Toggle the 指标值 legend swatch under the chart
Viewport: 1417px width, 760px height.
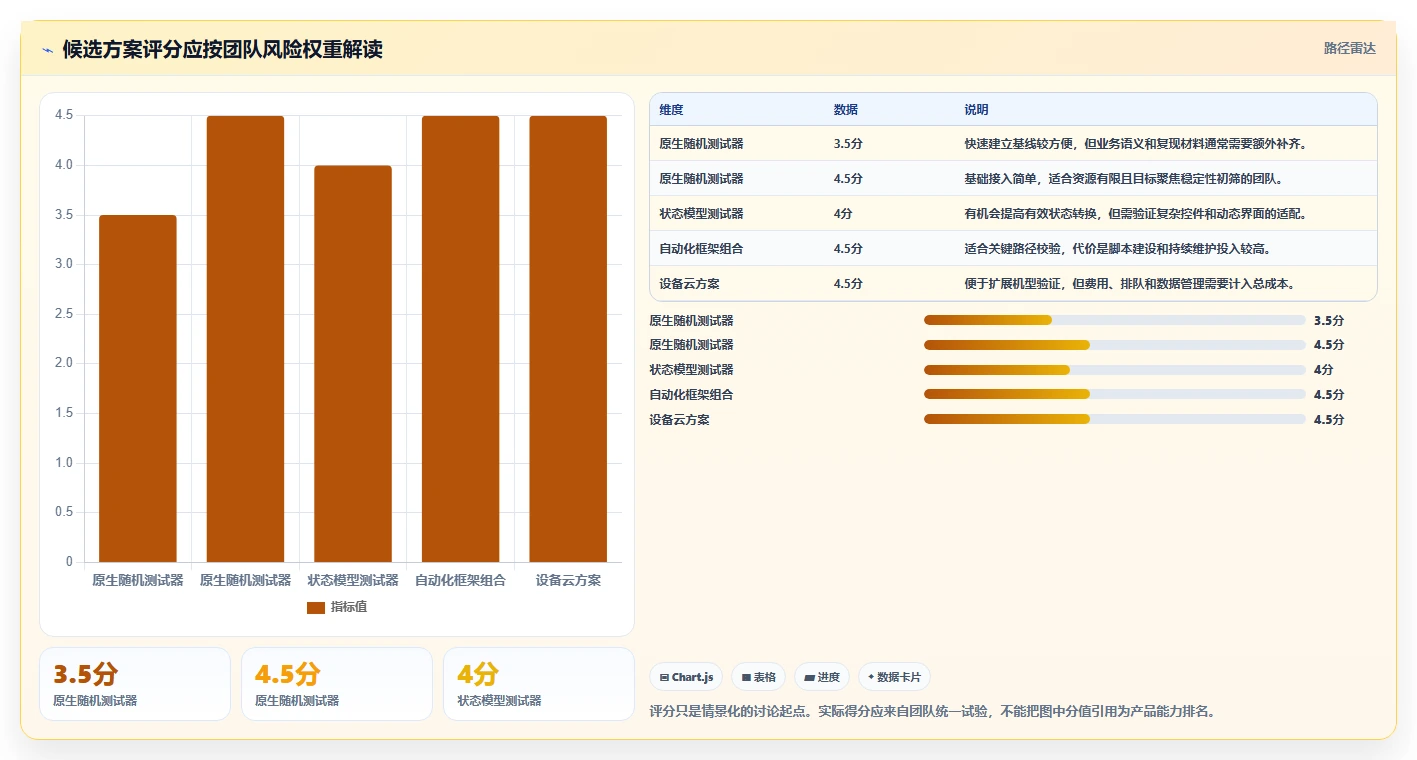316,607
